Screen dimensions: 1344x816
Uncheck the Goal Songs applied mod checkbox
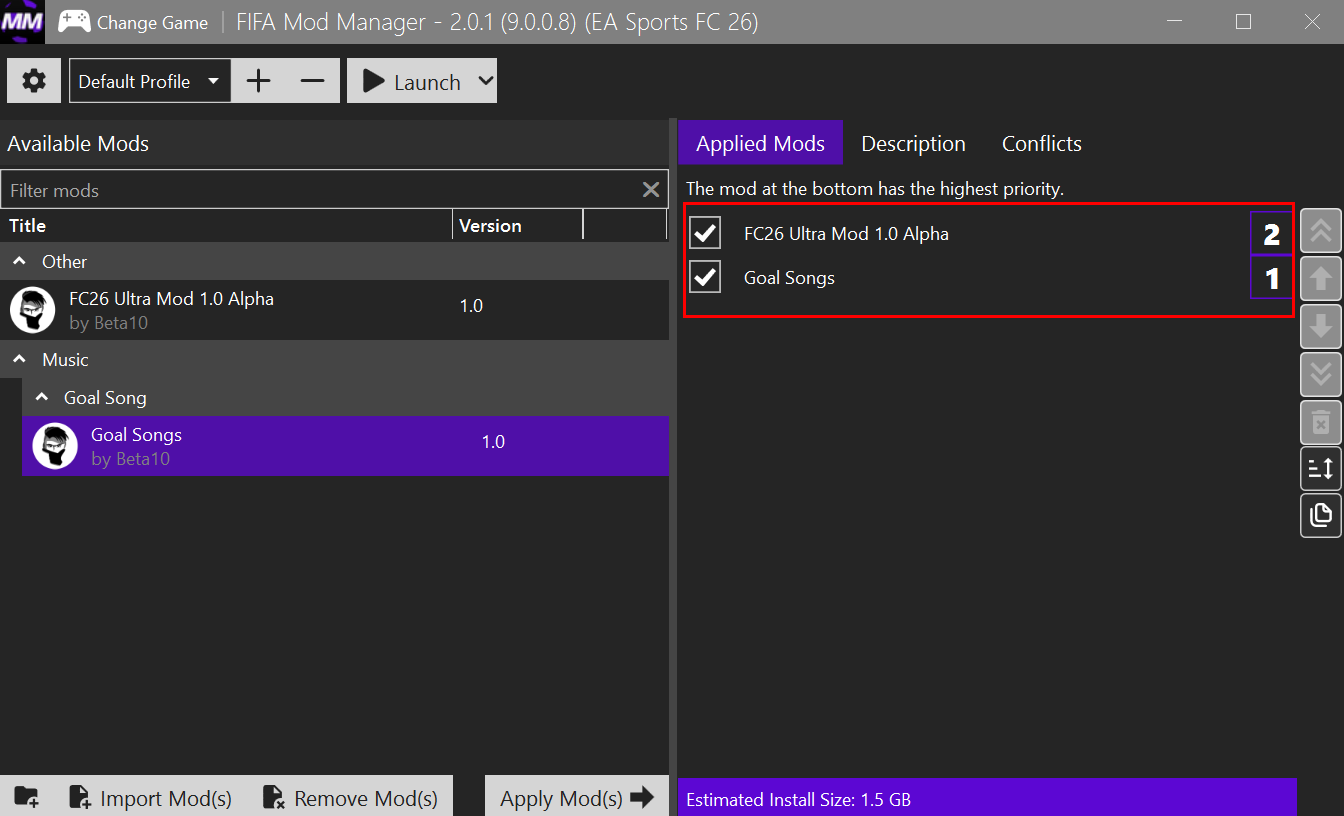click(705, 277)
